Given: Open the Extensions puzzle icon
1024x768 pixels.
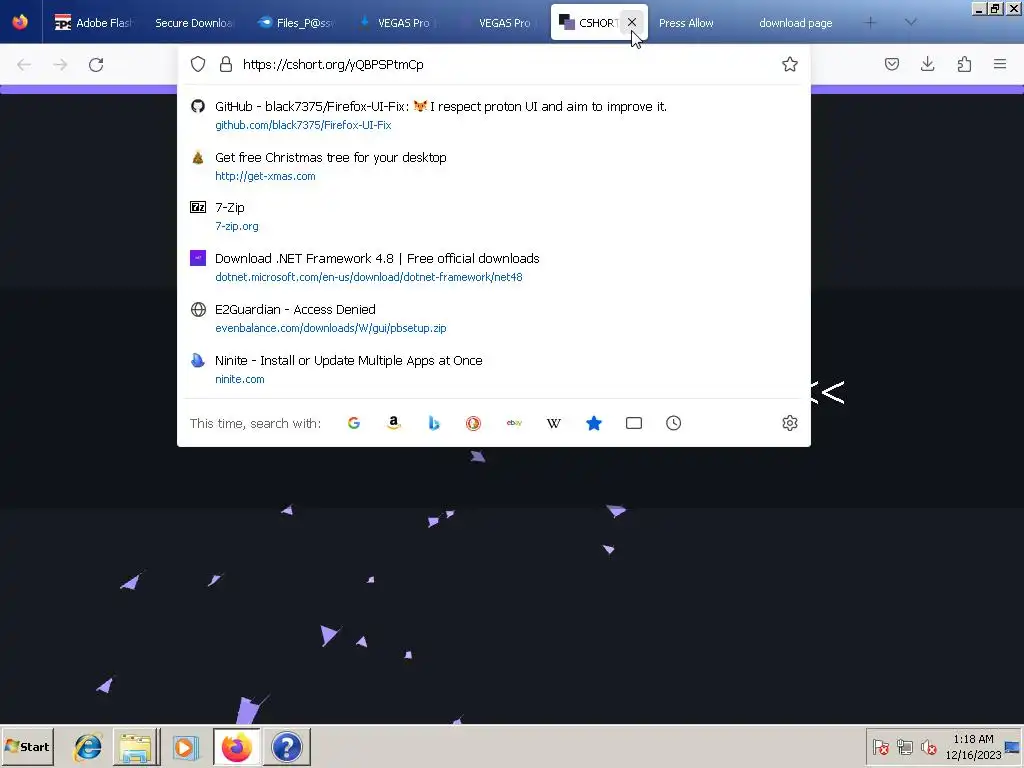Looking at the screenshot, I should tap(964, 64).
